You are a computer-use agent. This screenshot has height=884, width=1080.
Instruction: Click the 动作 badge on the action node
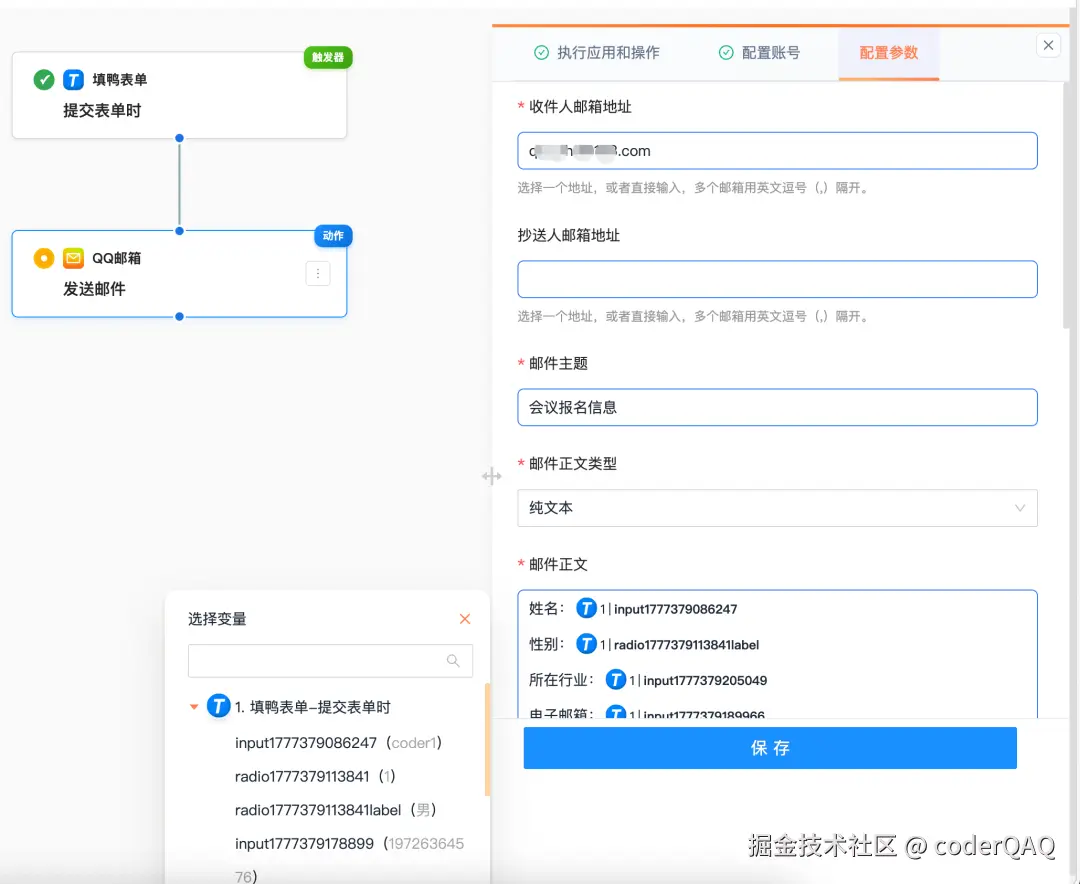333,236
